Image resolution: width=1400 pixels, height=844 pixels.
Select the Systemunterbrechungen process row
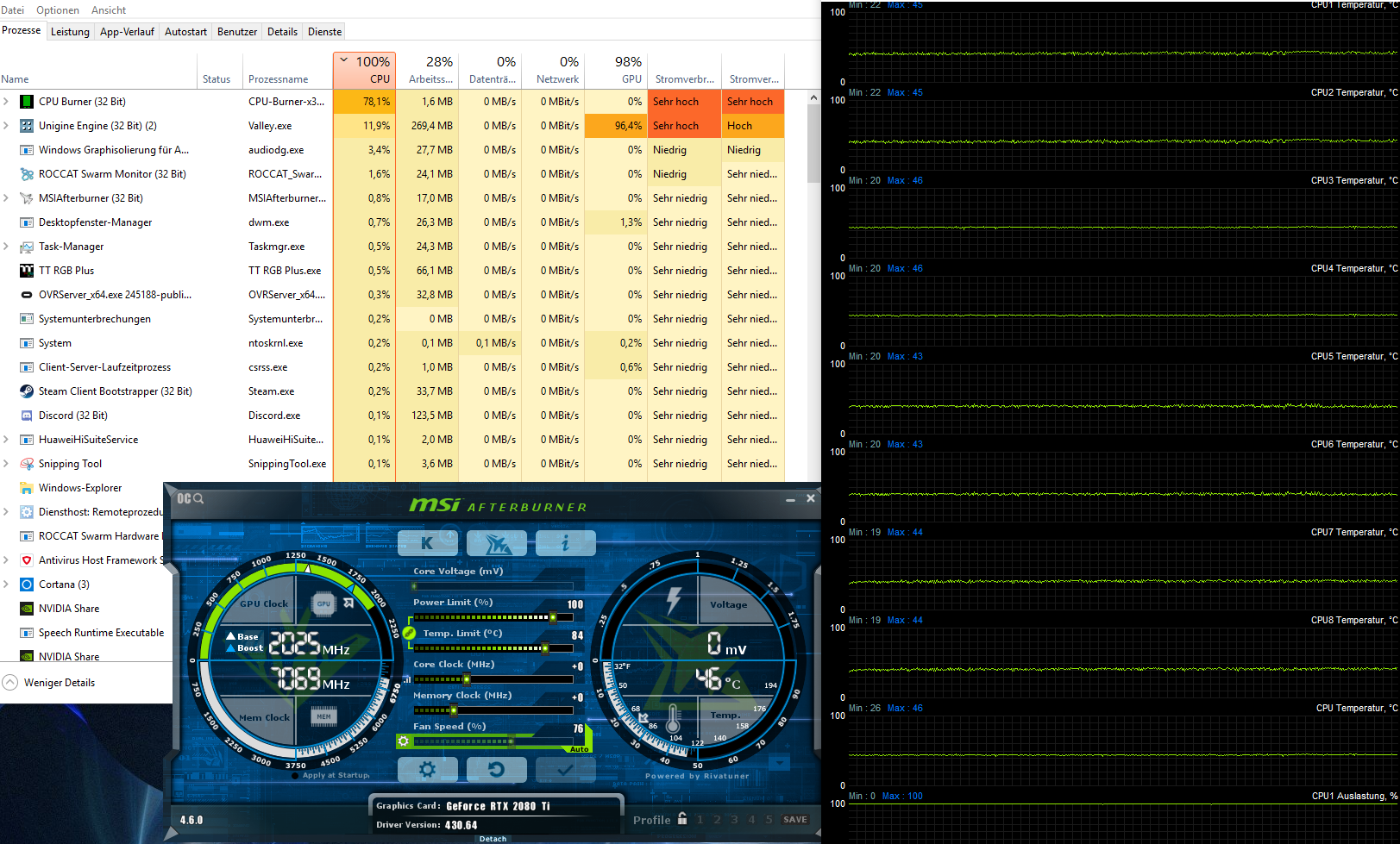pos(392,319)
